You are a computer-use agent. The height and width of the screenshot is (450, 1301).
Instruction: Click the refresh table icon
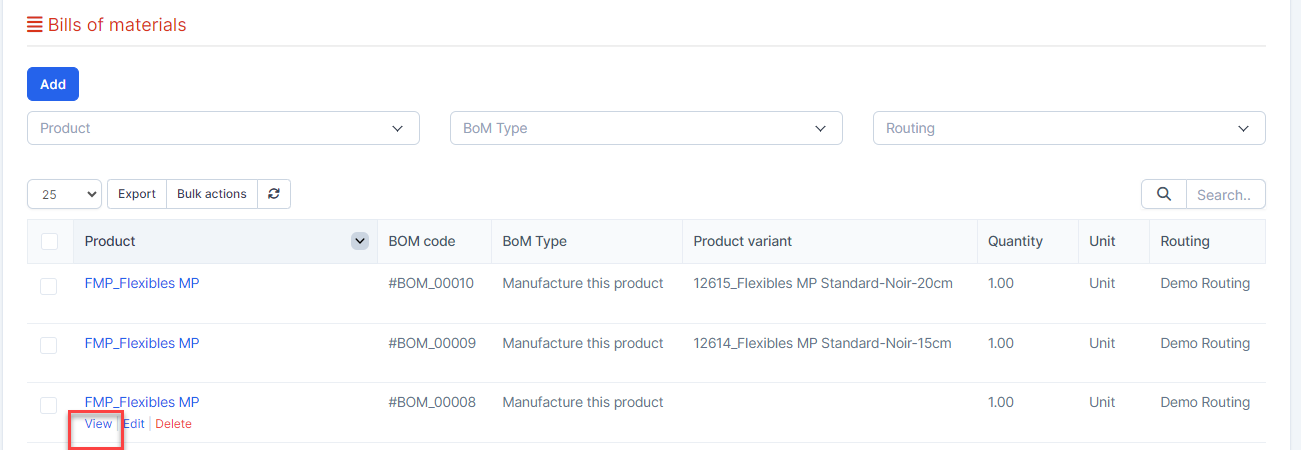coord(274,194)
